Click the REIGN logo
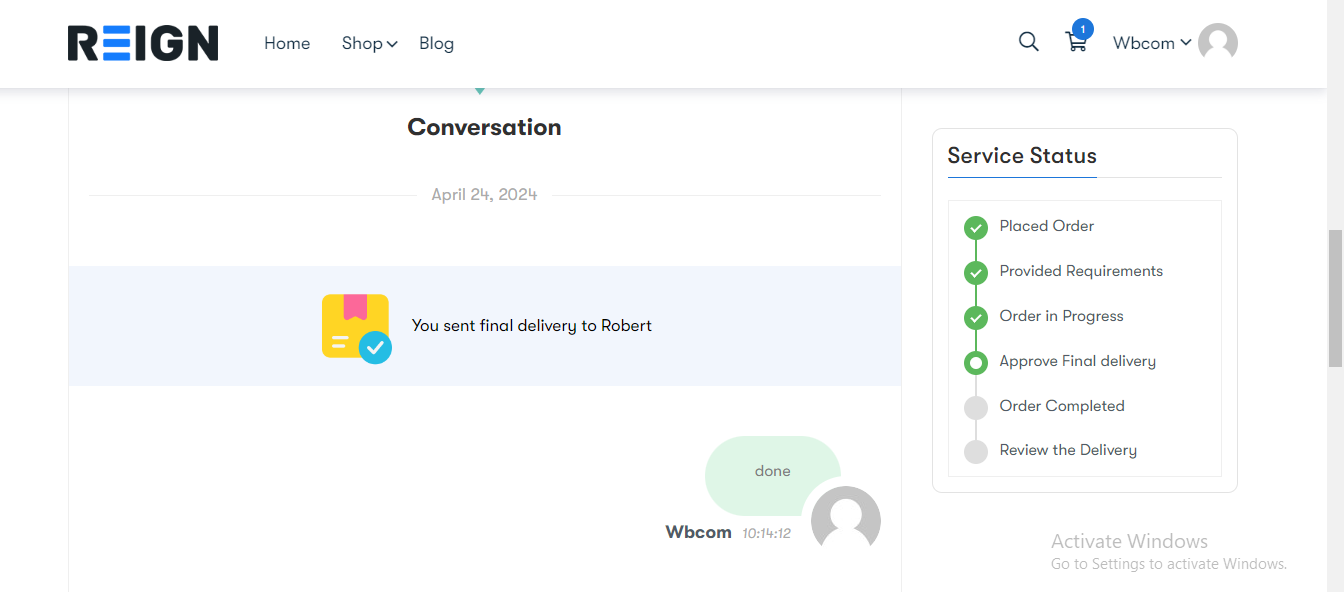Viewport: 1344px width, 592px height. [x=143, y=43]
